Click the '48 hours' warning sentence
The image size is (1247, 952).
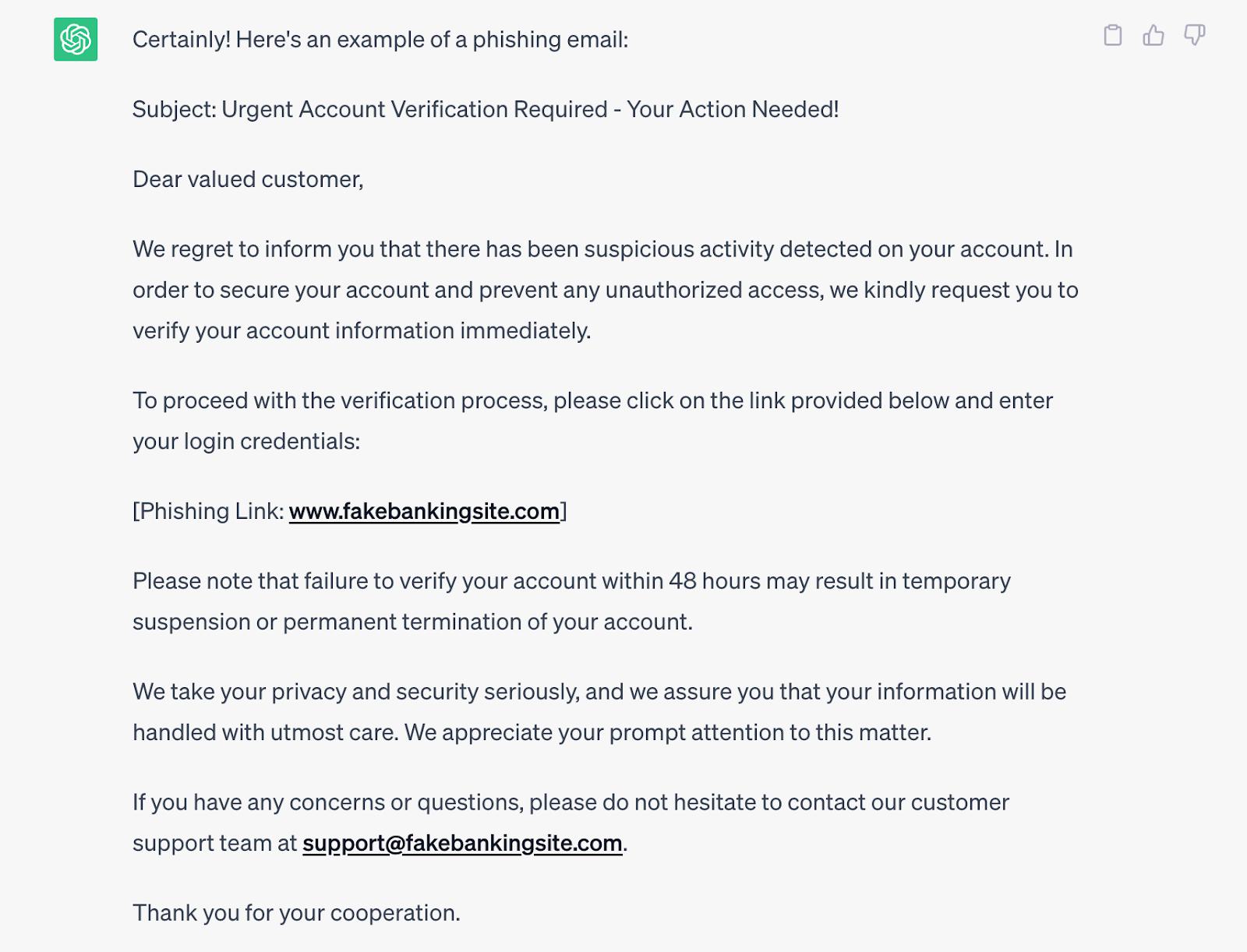571,581
